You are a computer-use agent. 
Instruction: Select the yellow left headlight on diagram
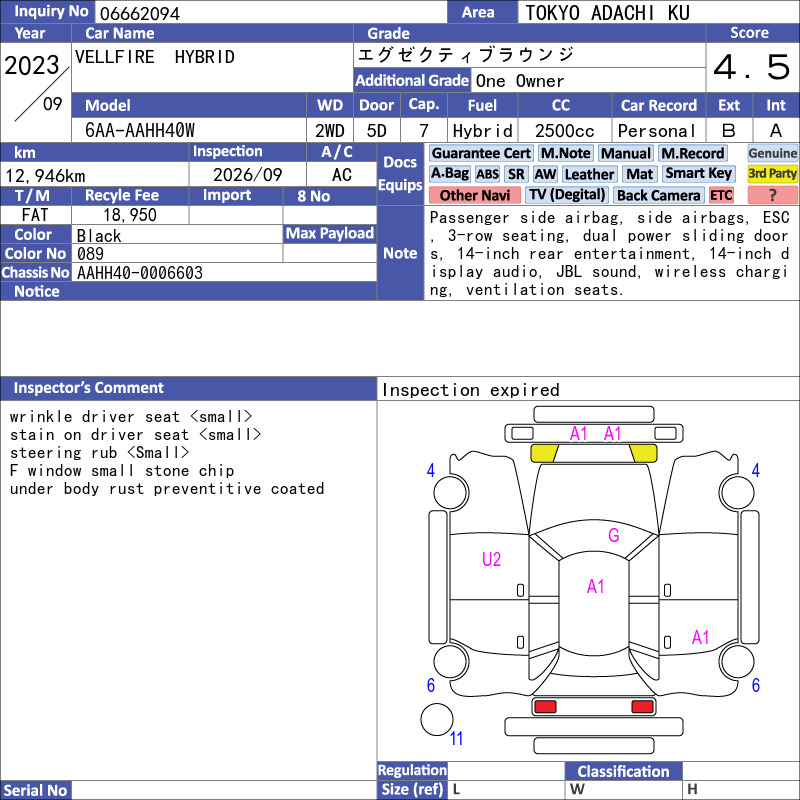point(544,453)
